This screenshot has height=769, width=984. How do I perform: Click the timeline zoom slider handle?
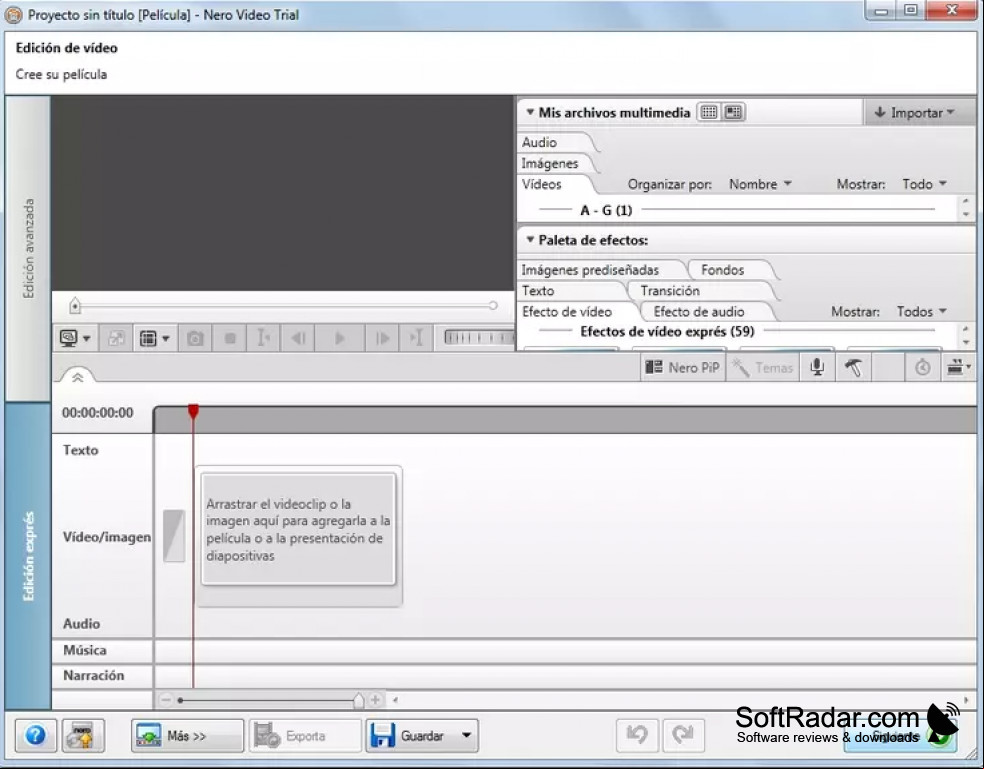click(x=358, y=700)
